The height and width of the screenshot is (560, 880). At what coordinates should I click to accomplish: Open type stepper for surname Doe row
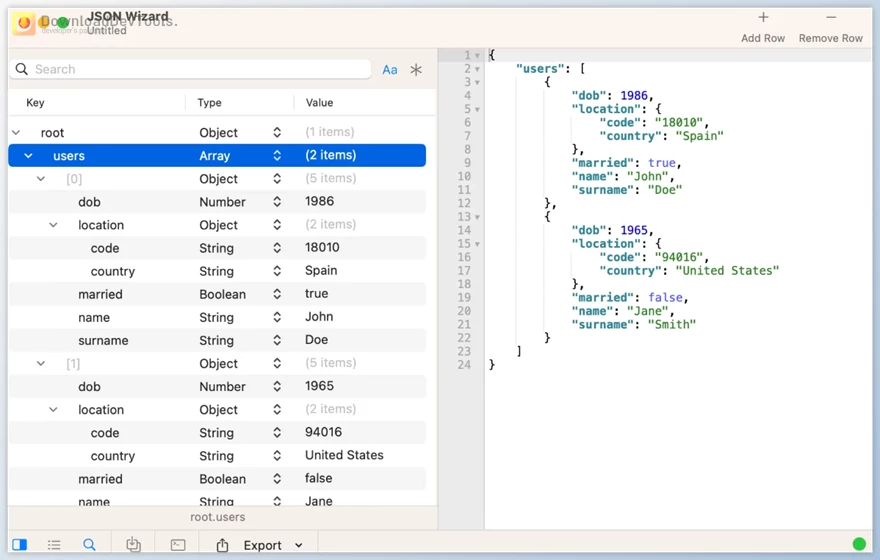pos(277,340)
